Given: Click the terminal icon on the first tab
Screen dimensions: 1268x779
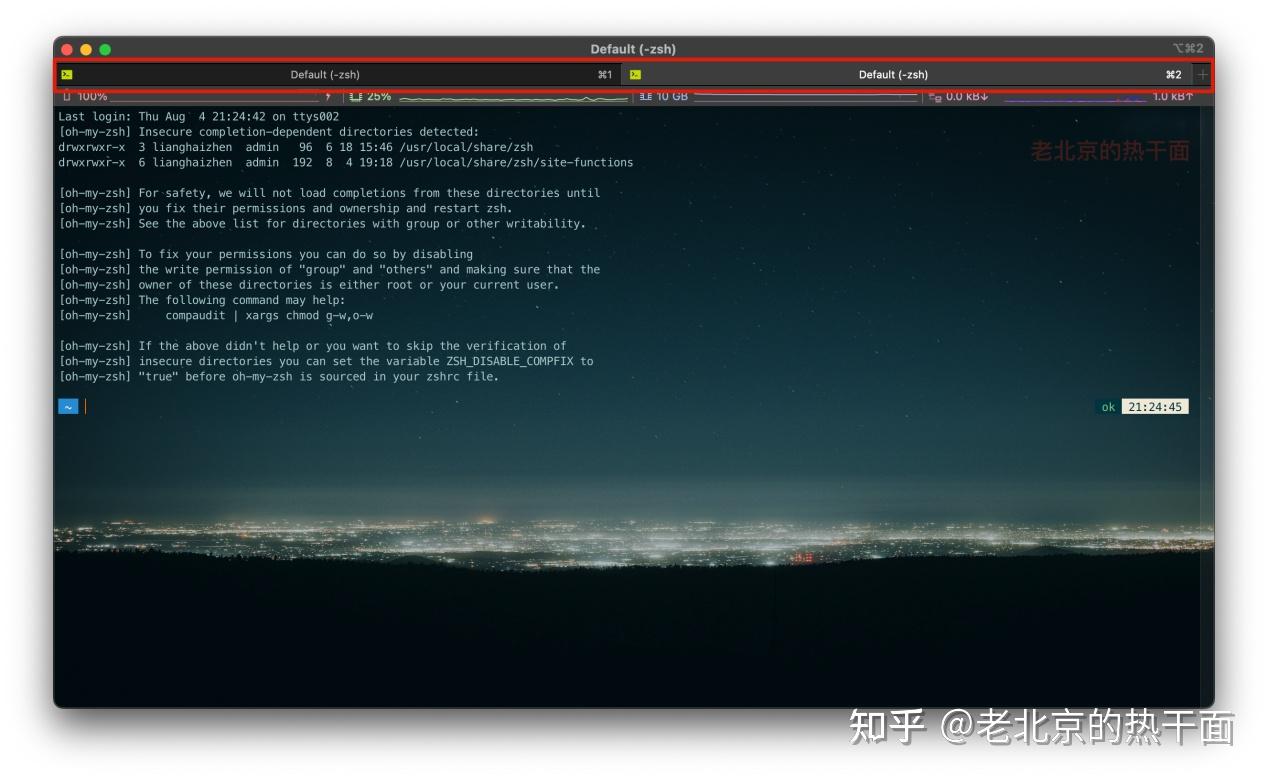Looking at the screenshot, I should (69, 74).
